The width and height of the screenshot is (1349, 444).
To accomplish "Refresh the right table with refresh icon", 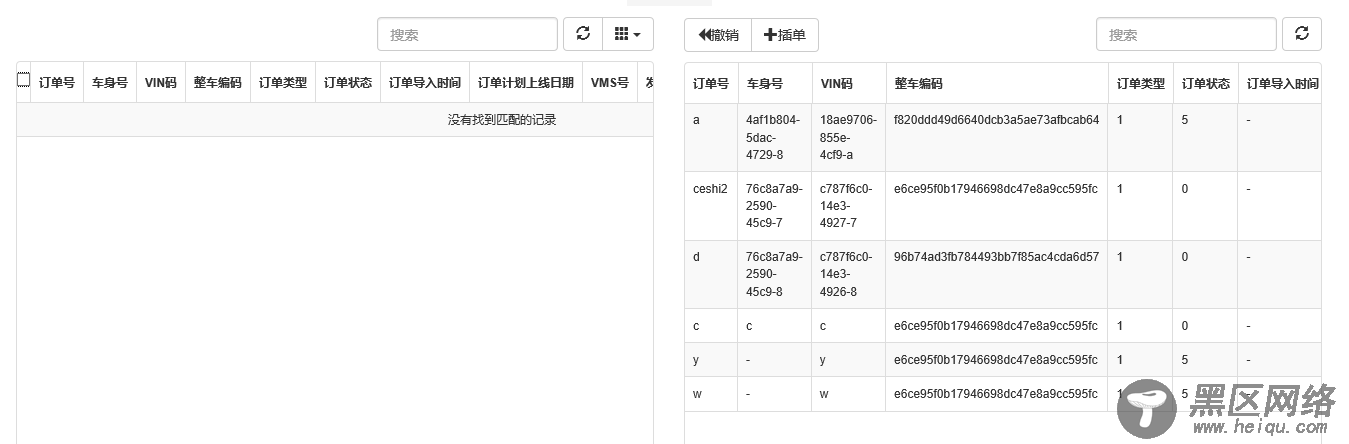I will [1302, 34].
